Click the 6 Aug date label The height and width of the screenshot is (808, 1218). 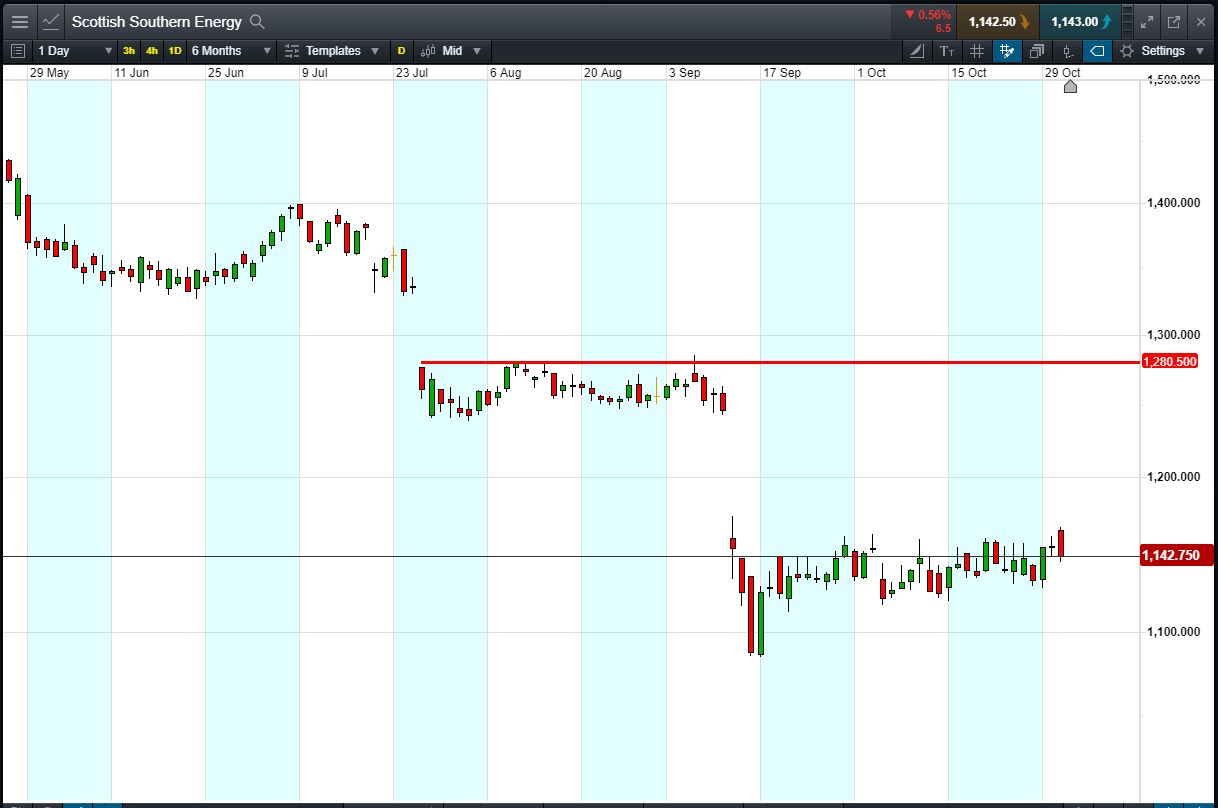tap(505, 73)
